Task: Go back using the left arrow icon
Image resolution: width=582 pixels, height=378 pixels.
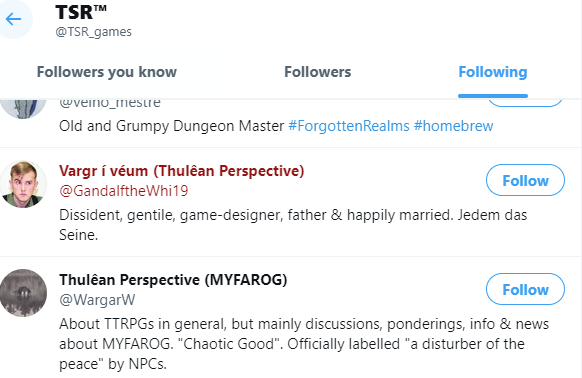Action: pyautogui.click(x=14, y=19)
